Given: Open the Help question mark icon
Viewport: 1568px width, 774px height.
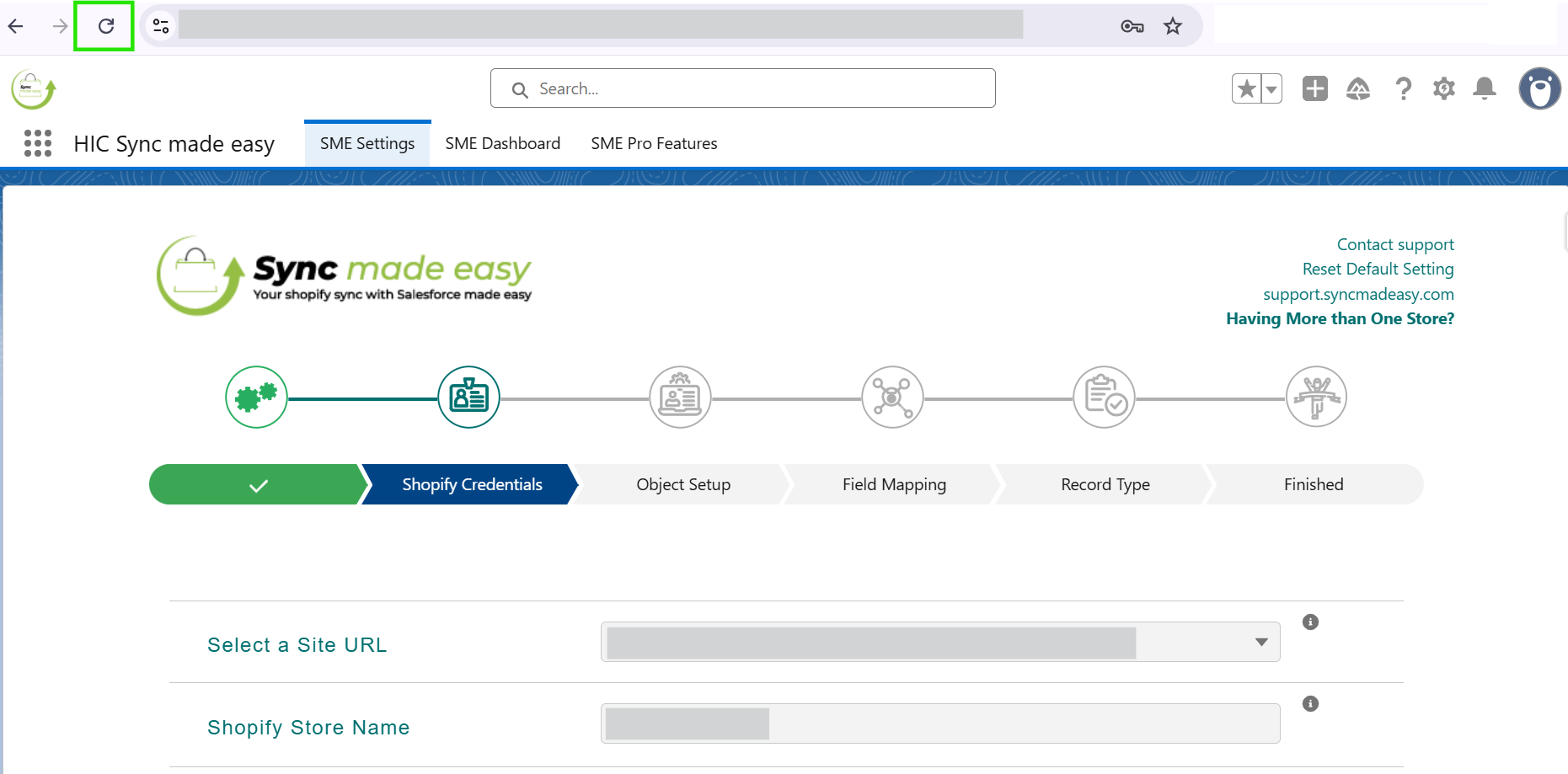Looking at the screenshot, I should pyautogui.click(x=1403, y=88).
